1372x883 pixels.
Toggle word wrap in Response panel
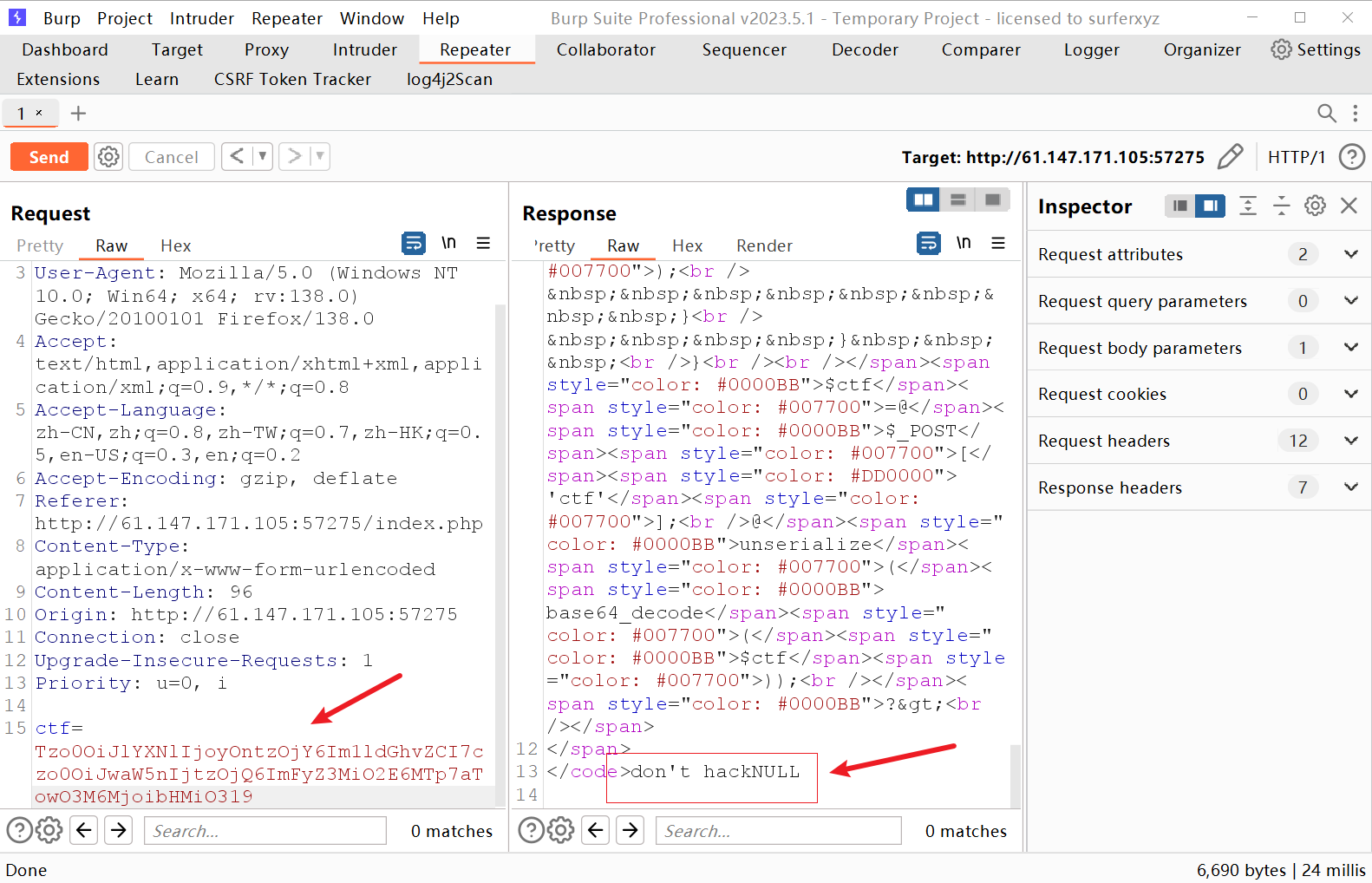tap(929, 243)
